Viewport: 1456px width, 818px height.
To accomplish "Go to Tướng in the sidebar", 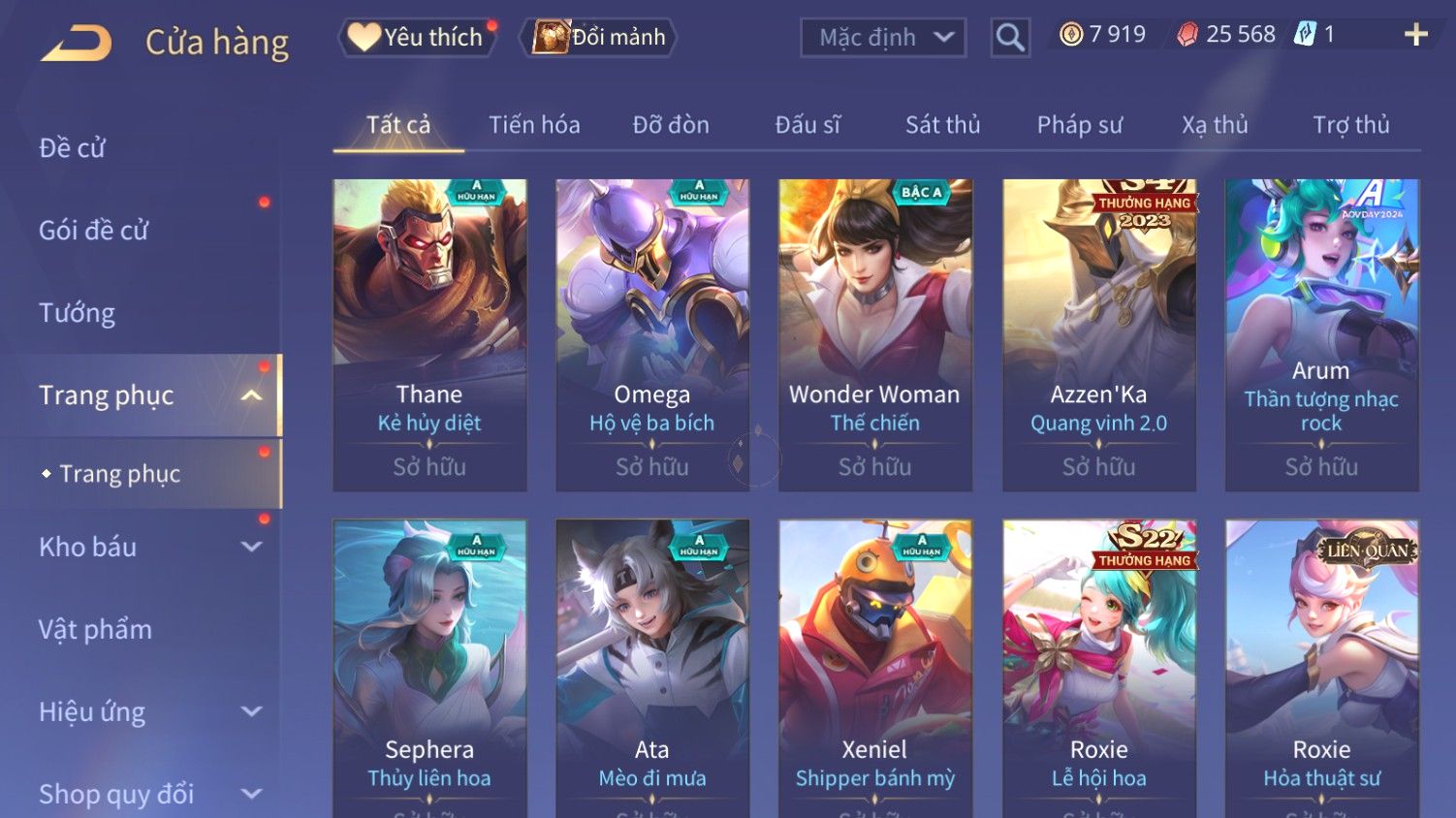I will coord(78,313).
